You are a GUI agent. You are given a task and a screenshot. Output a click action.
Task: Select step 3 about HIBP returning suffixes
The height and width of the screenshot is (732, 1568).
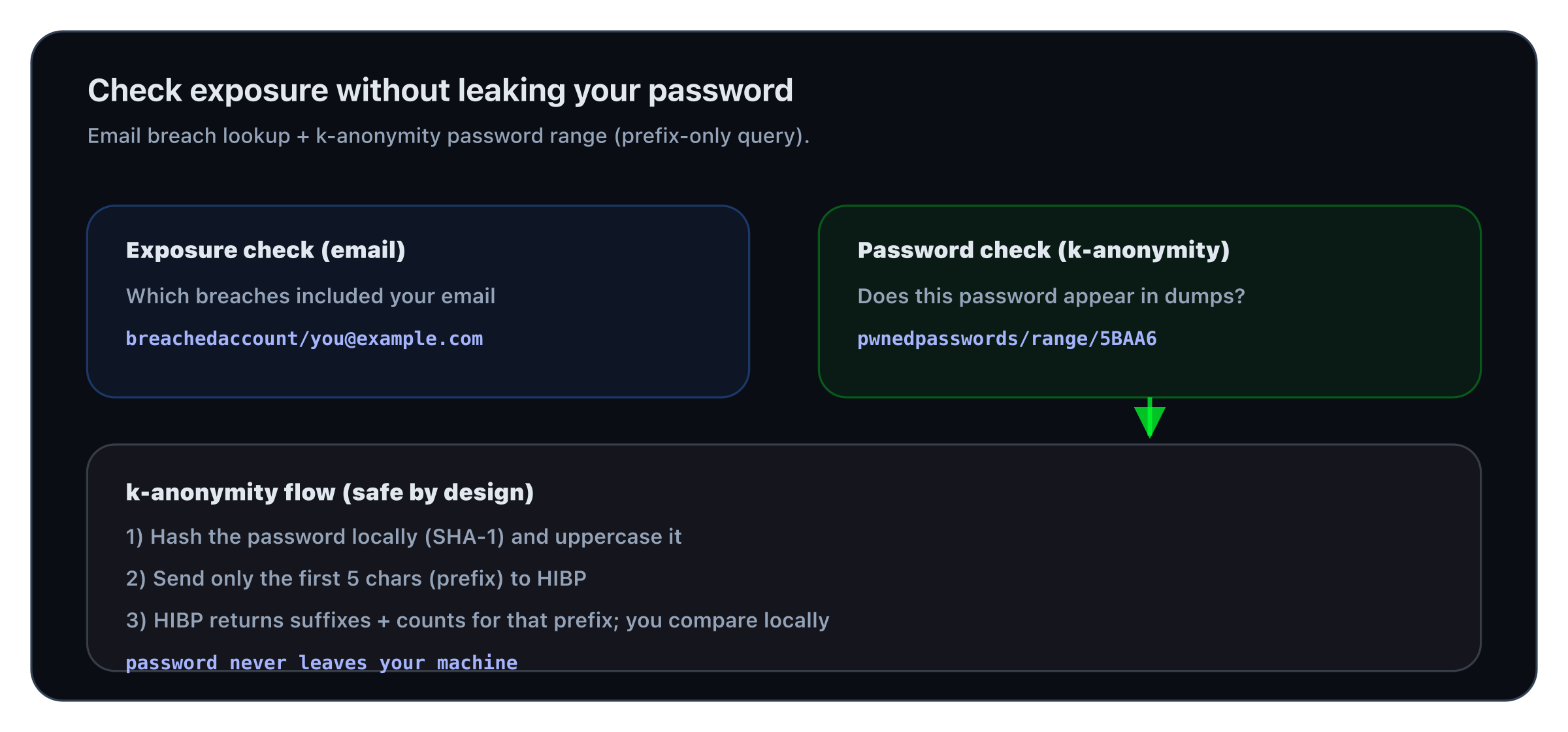click(x=477, y=620)
